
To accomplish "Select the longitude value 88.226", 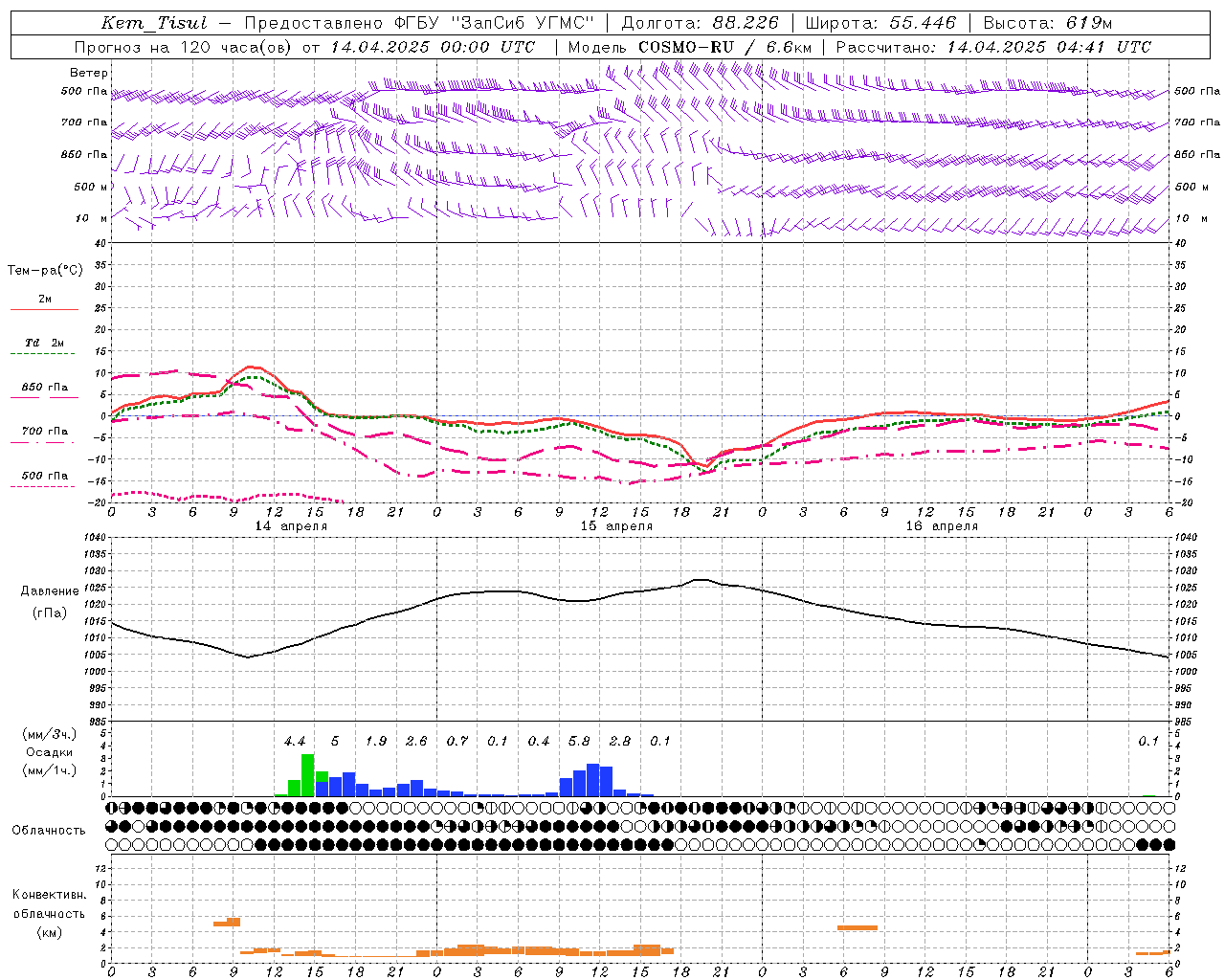I will pos(746,23).
